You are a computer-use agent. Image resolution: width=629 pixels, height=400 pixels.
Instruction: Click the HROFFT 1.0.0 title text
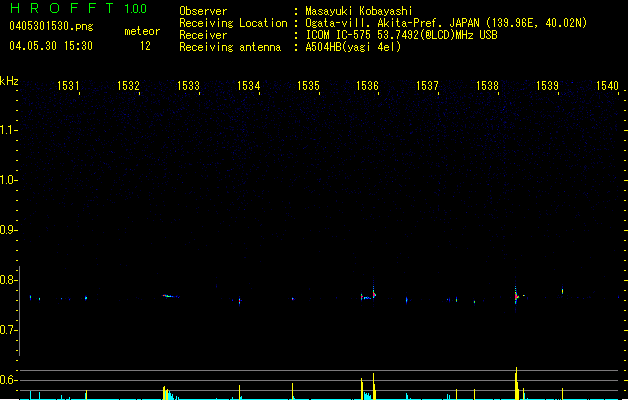coord(79,8)
